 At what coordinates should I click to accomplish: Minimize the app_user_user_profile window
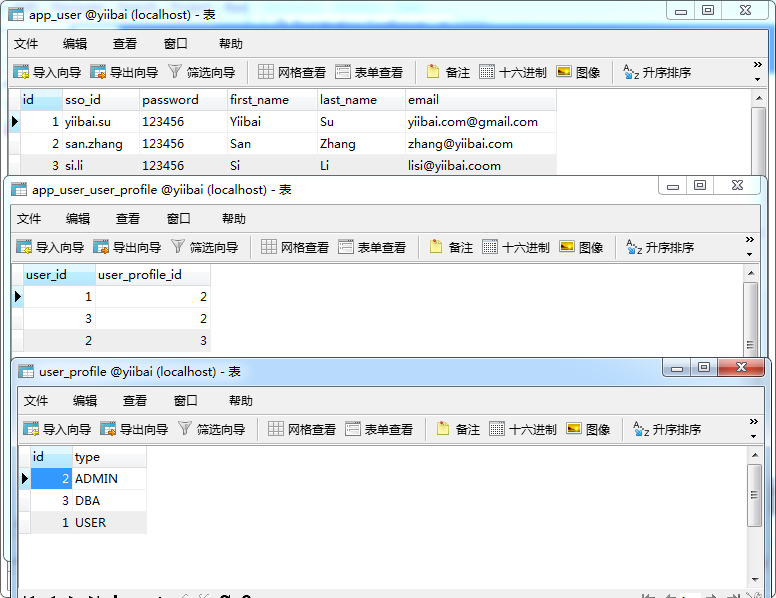tap(673, 186)
